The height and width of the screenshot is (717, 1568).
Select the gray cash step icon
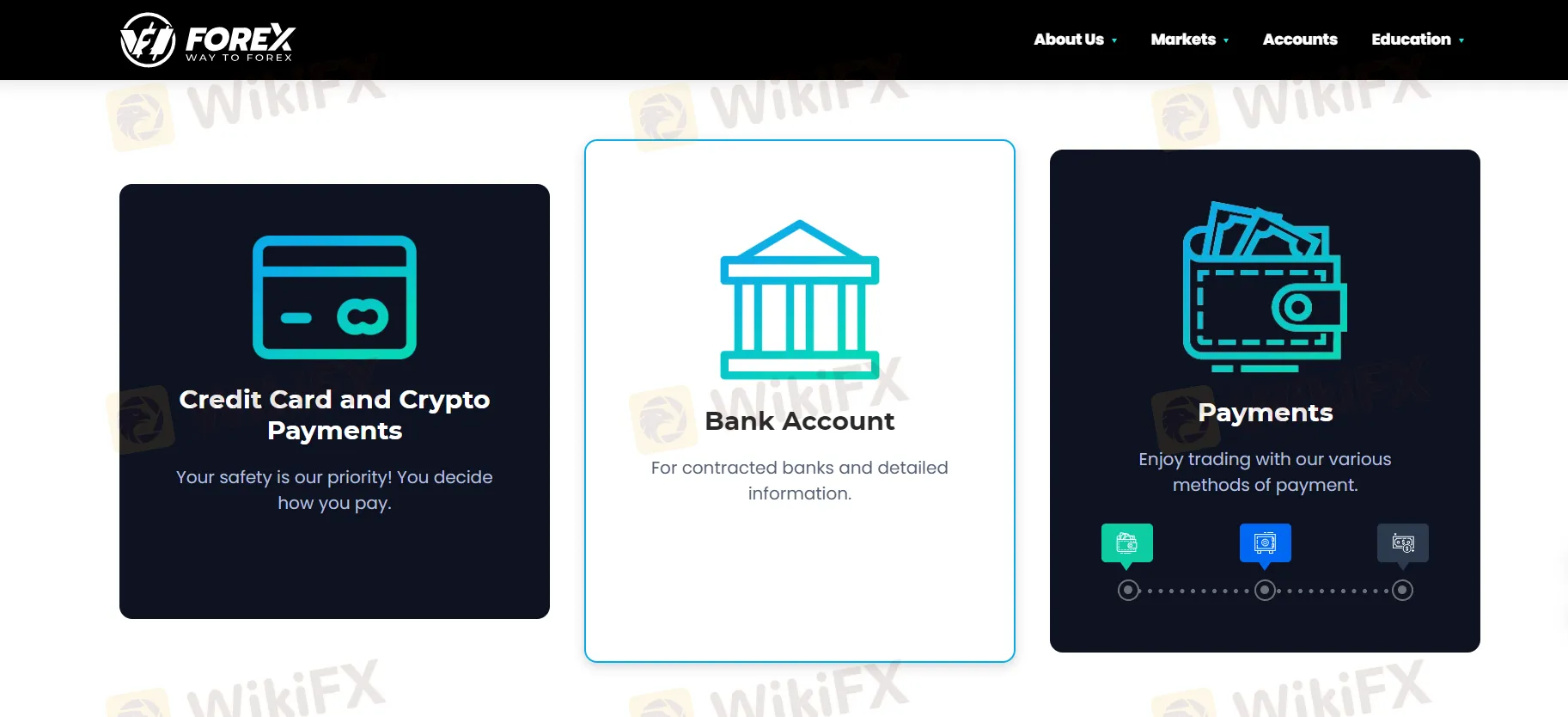pos(1403,543)
